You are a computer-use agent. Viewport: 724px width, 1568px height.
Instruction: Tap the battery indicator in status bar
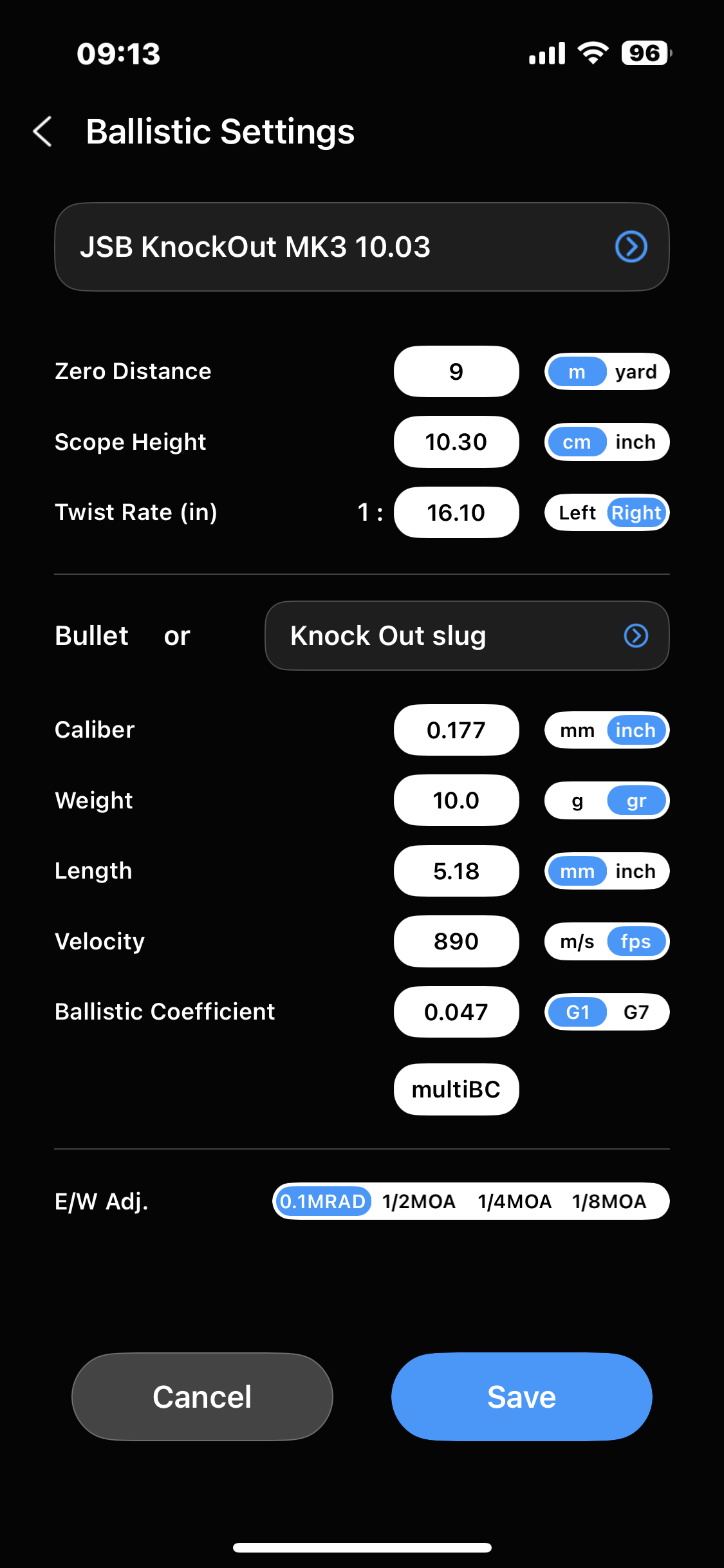pyautogui.click(x=646, y=53)
